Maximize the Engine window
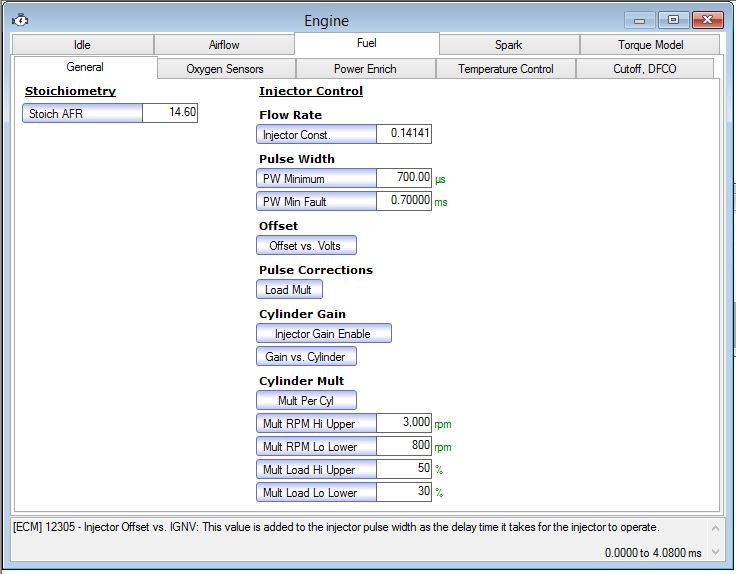 (673, 20)
